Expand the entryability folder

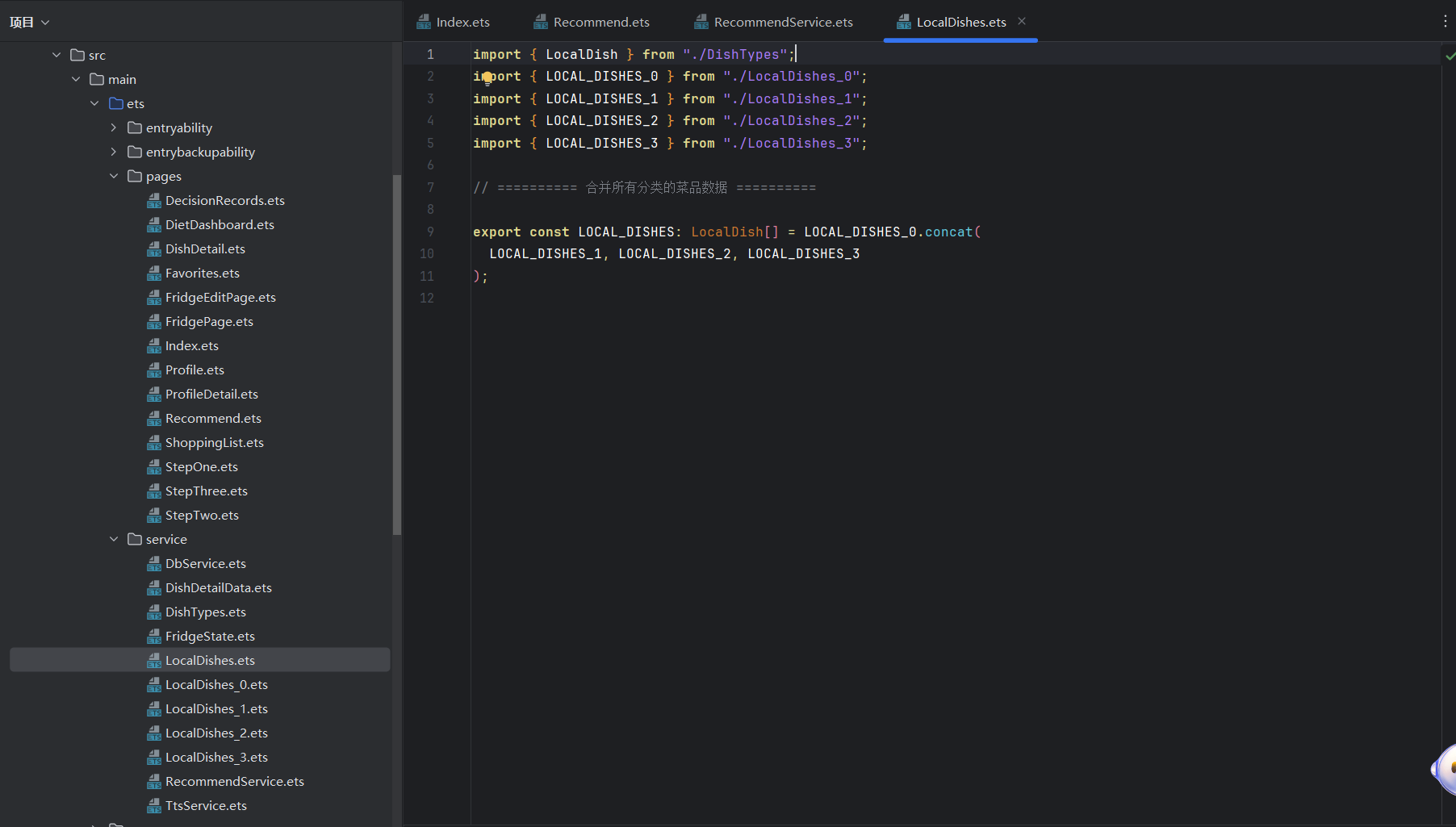(x=114, y=127)
